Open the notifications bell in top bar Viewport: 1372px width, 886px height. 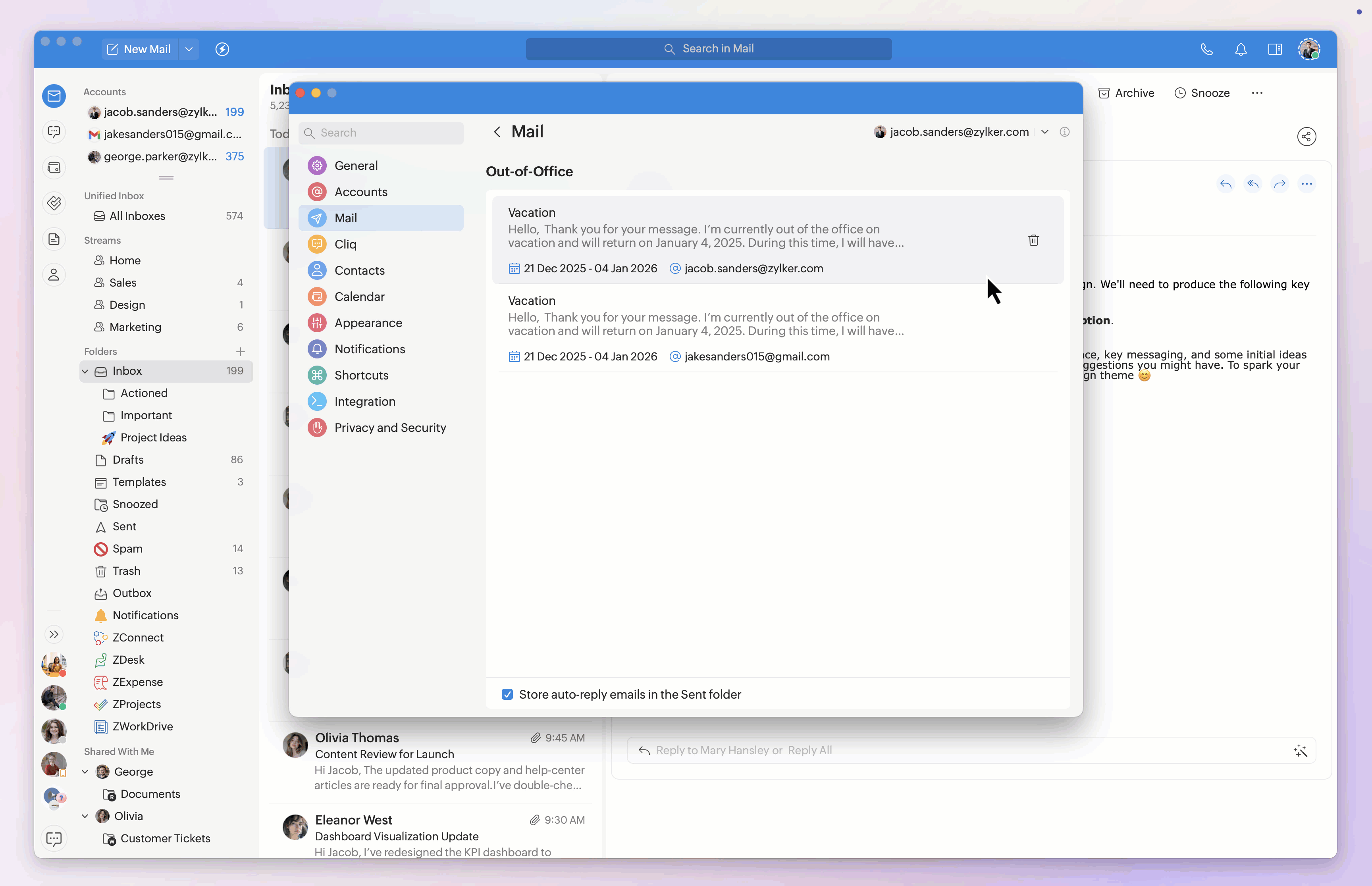[x=1241, y=50]
